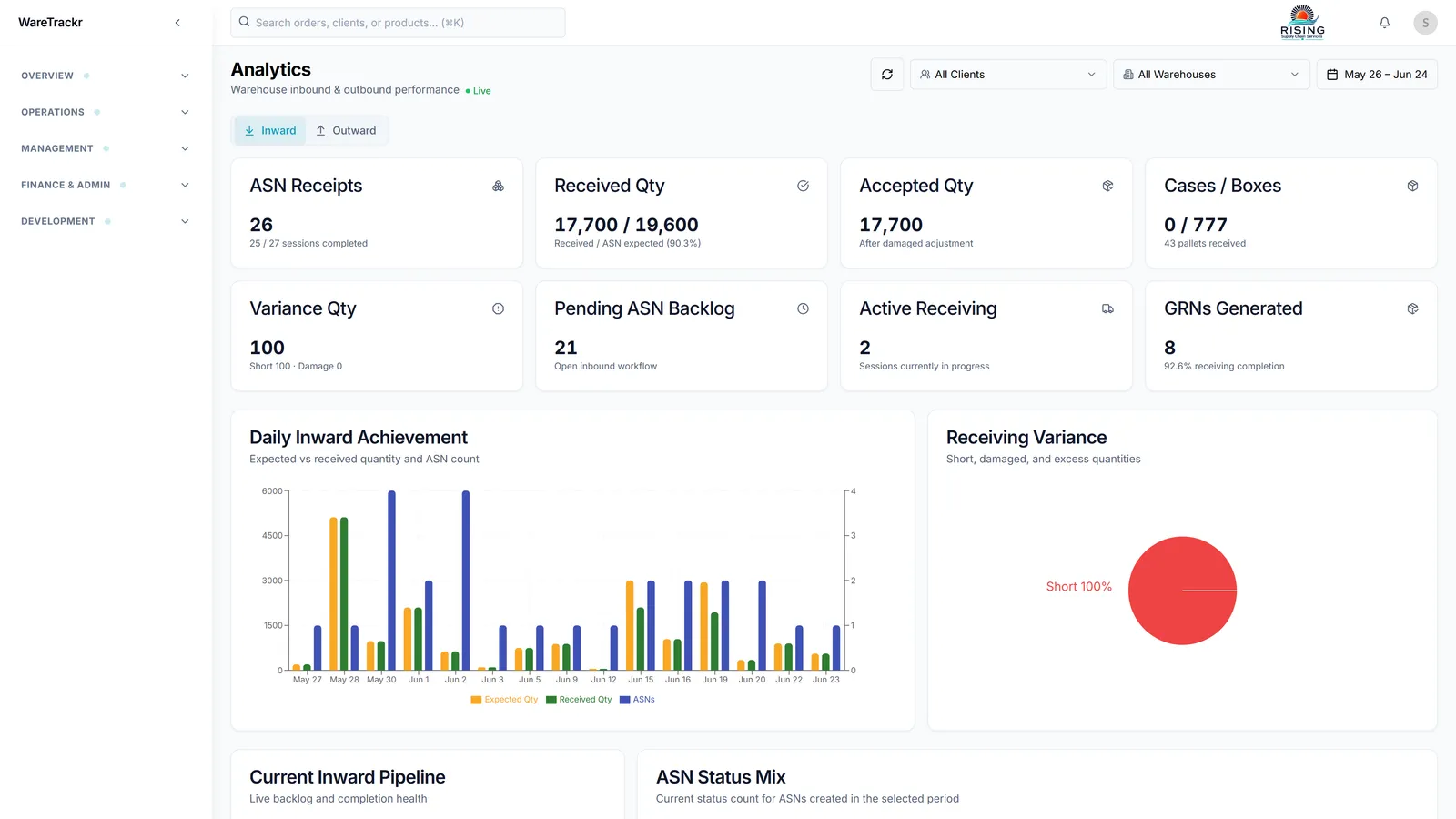The width and height of the screenshot is (1456, 819).
Task: Switch to the Inward tab
Action: click(x=270, y=130)
